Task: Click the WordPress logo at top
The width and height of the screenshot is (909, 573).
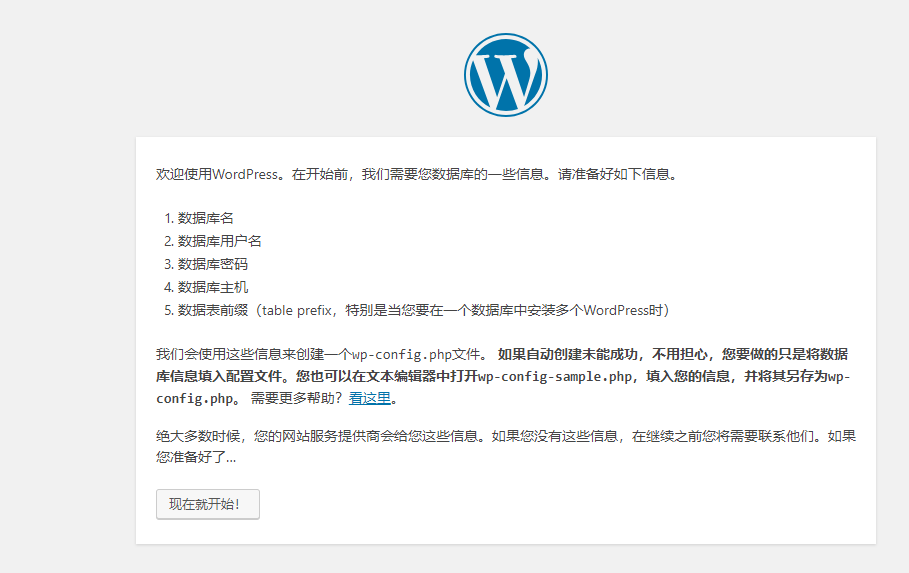Action: click(505, 75)
